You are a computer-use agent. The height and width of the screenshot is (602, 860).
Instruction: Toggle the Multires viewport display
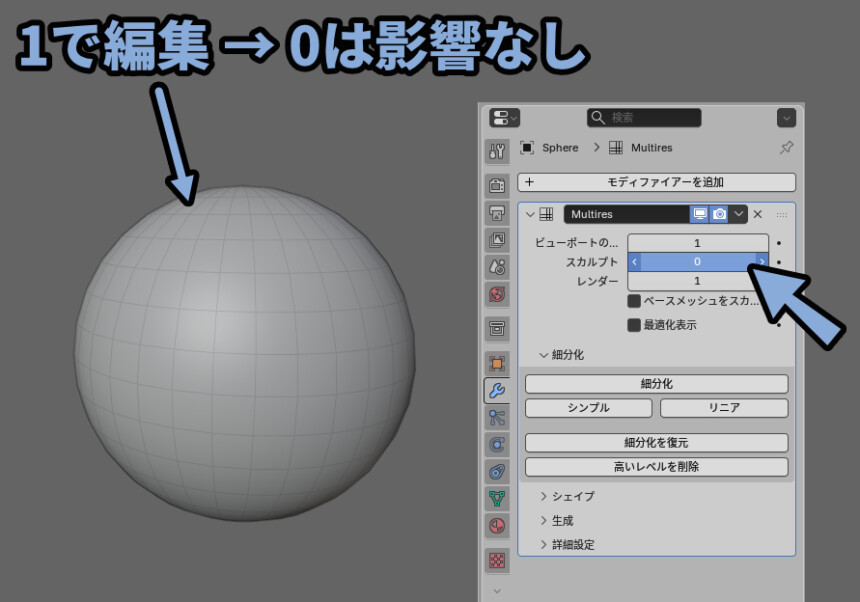[x=700, y=214]
